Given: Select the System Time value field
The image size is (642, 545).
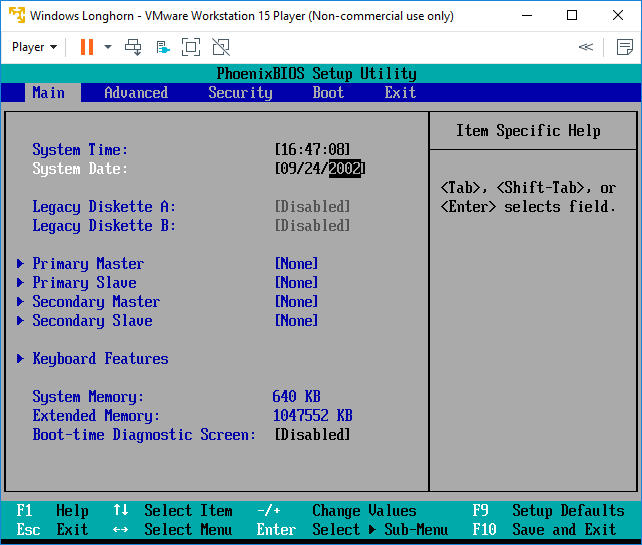Looking at the screenshot, I should [312, 149].
